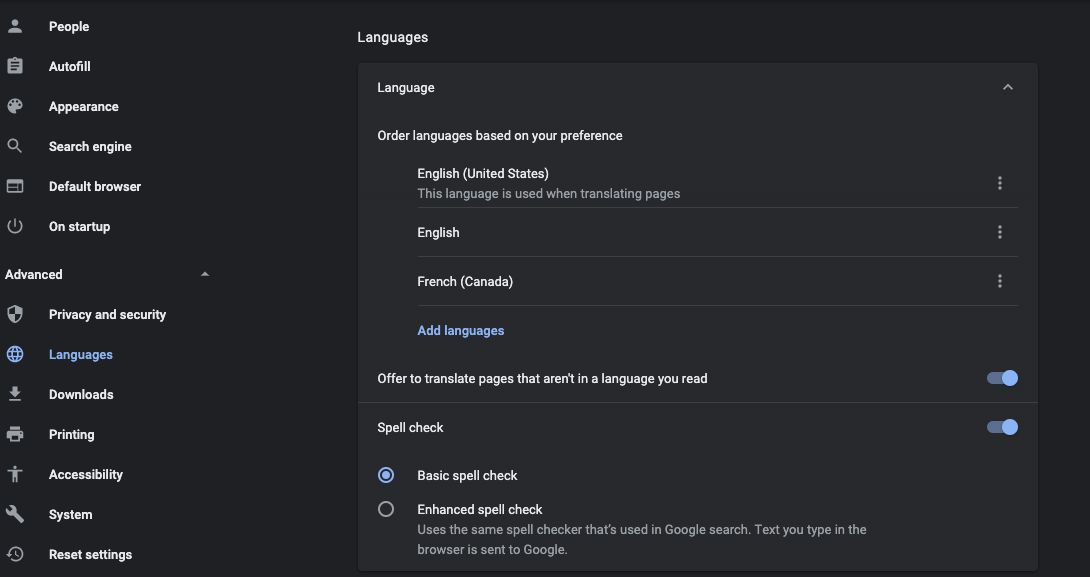The image size is (1090, 577).
Task: Open the three-dot menu for French (Canada)
Action: [999, 281]
